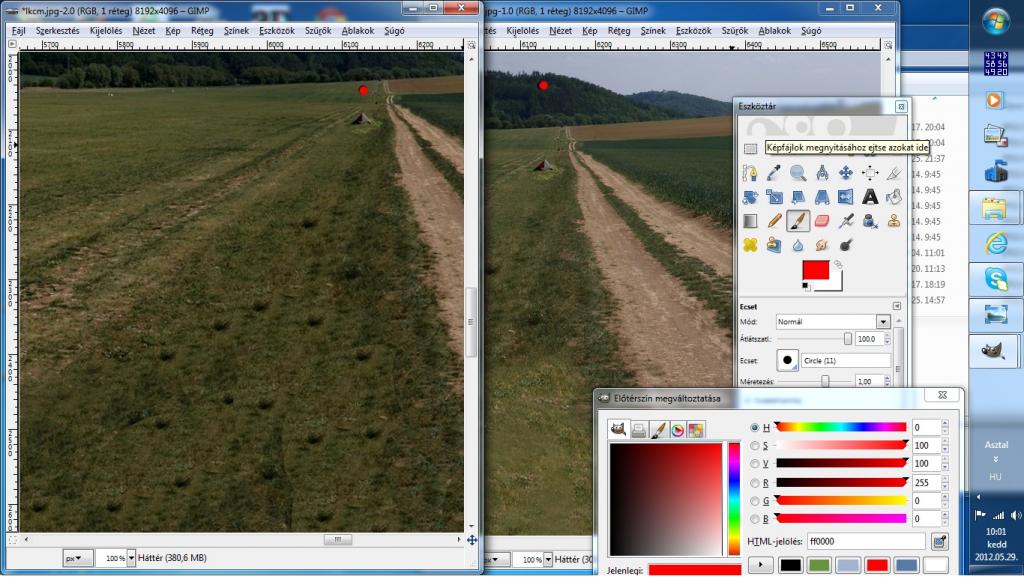This screenshot has width=1024, height=588.
Task: Click the Color Picker eyedropper tool
Action: tap(774, 173)
